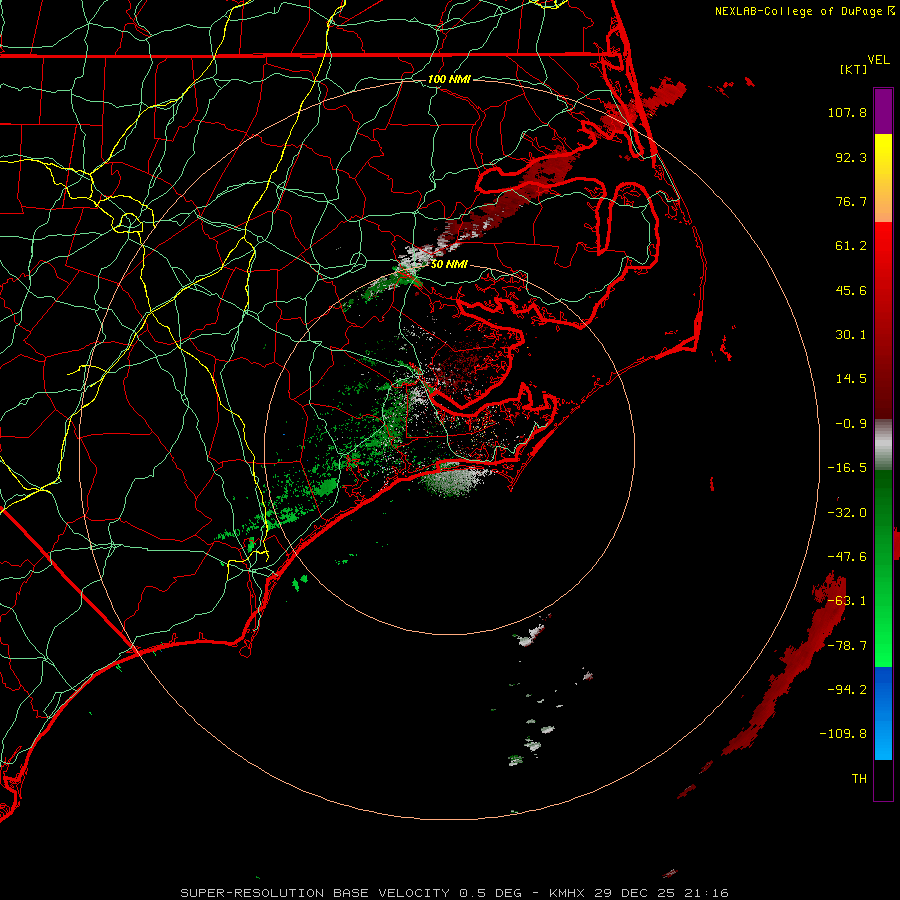Select the 61.2 velocity scale value
The width and height of the screenshot is (900, 900).
851,246
